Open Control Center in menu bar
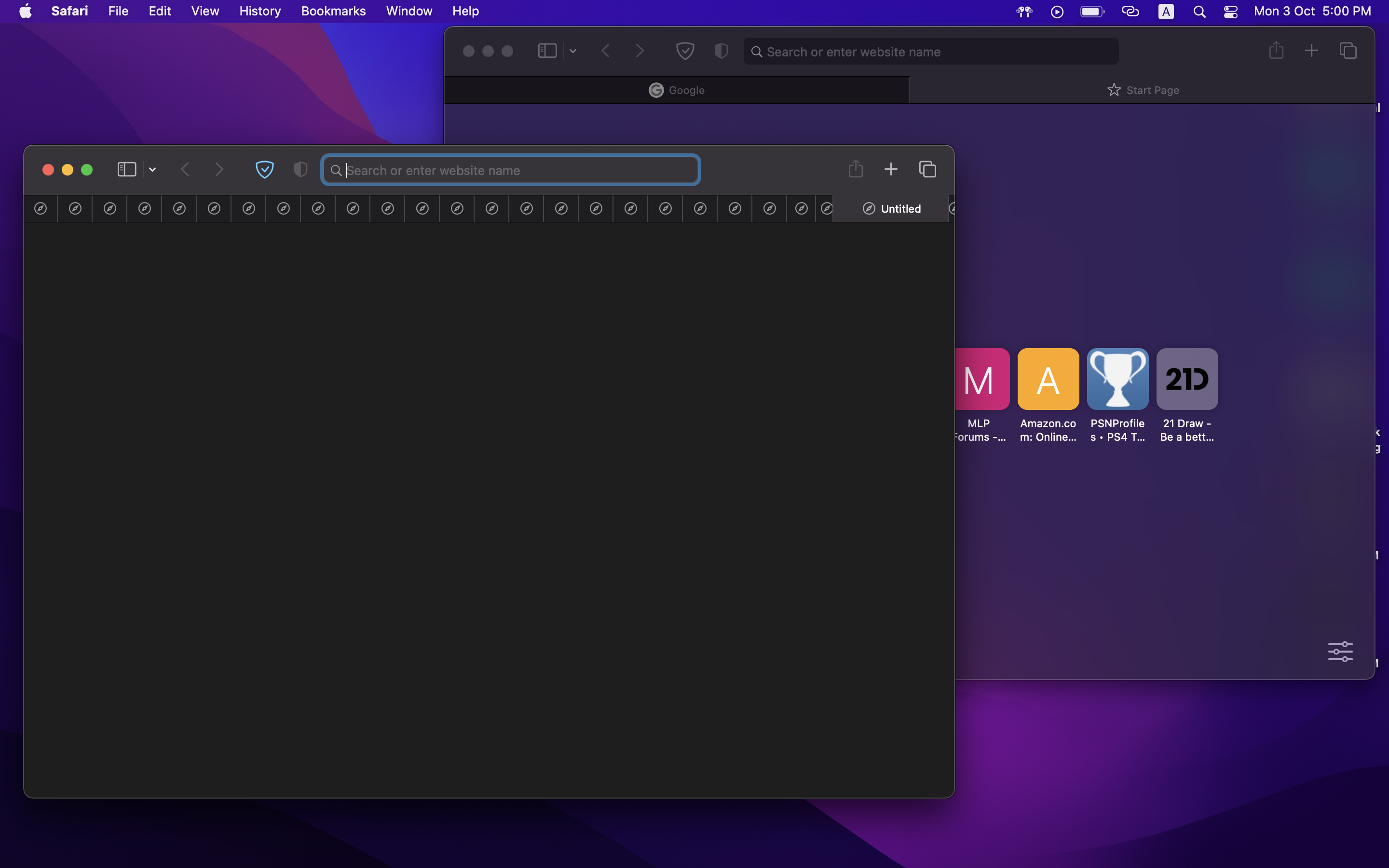The width and height of the screenshot is (1389, 868). click(1231, 12)
